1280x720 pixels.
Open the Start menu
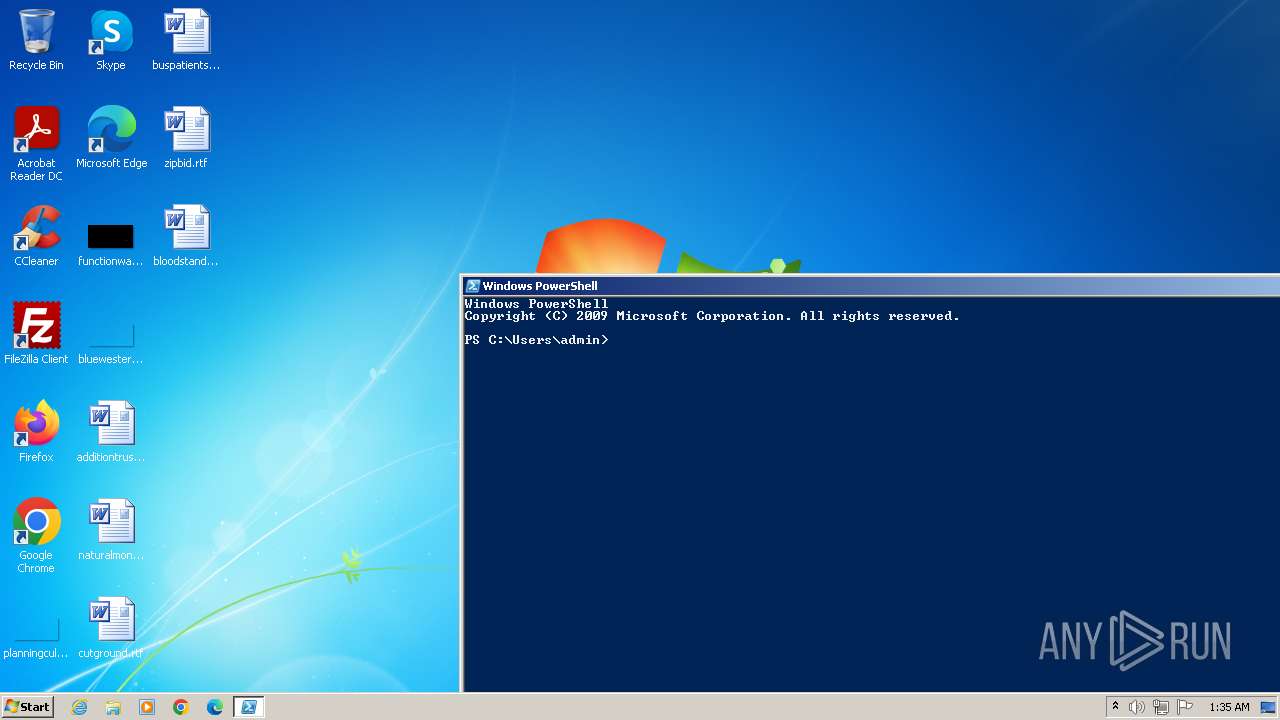(27, 707)
